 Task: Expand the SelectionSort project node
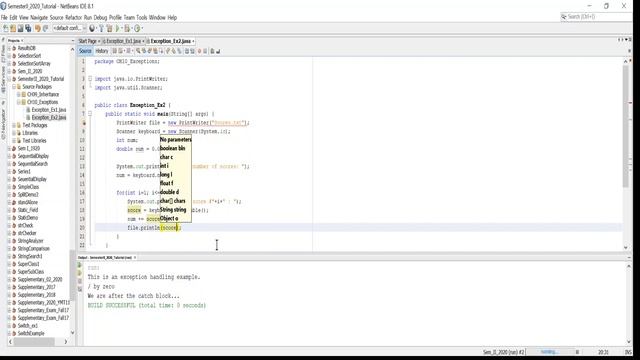[x=9, y=56]
